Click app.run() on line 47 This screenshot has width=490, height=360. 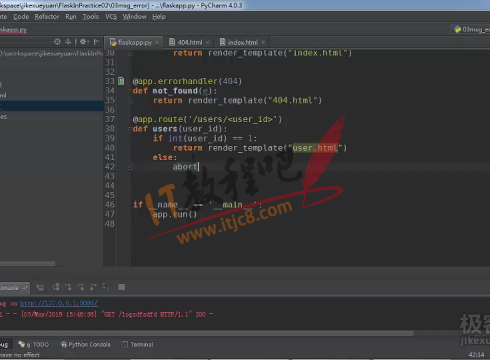(175, 214)
